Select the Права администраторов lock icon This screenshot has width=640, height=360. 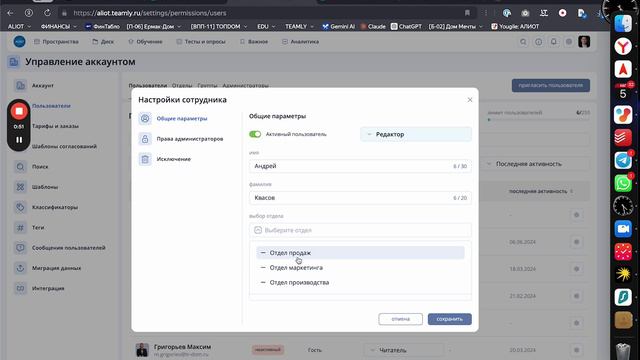point(145,139)
